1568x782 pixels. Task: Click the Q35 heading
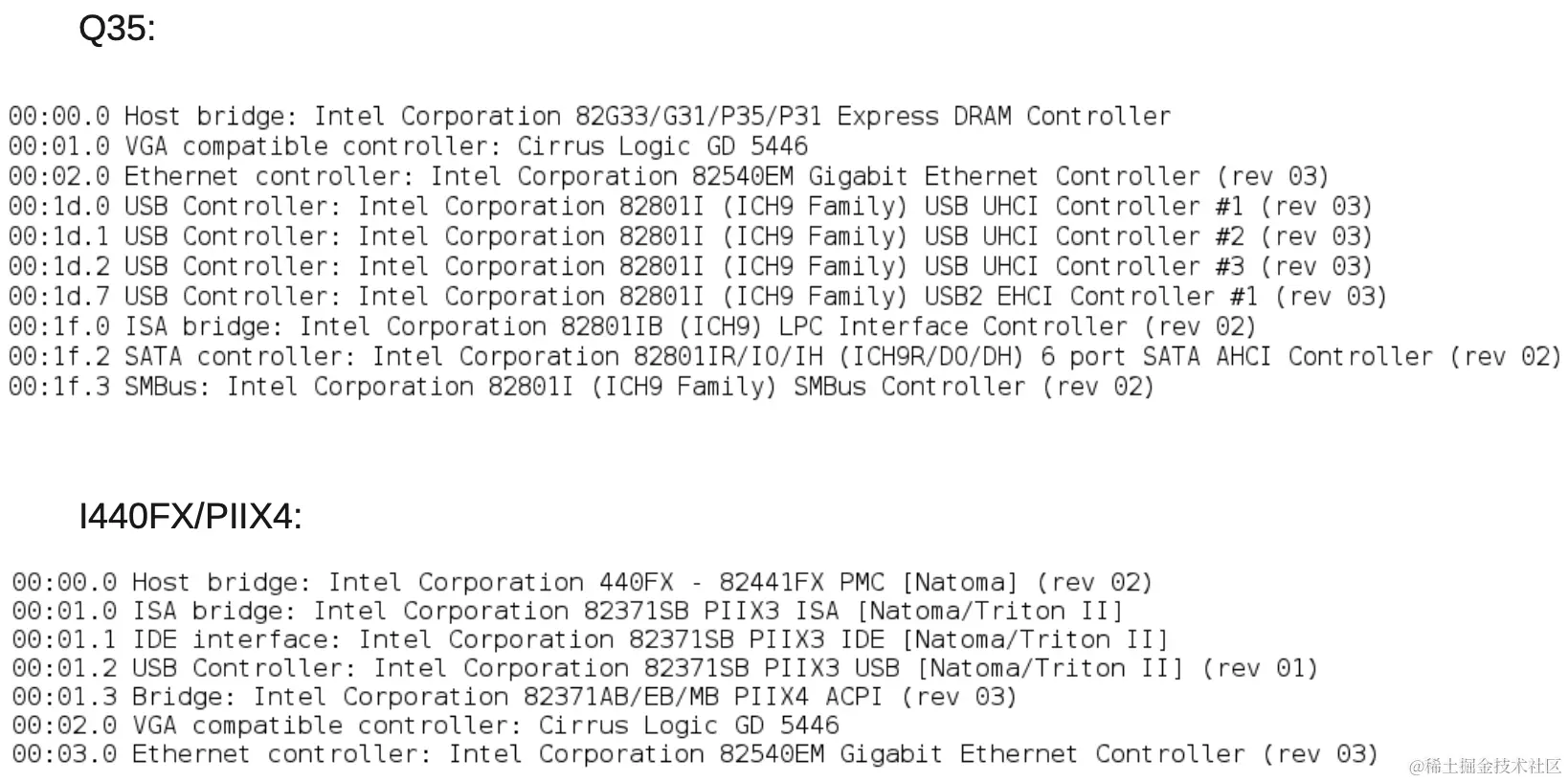click(x=117, y=29)
